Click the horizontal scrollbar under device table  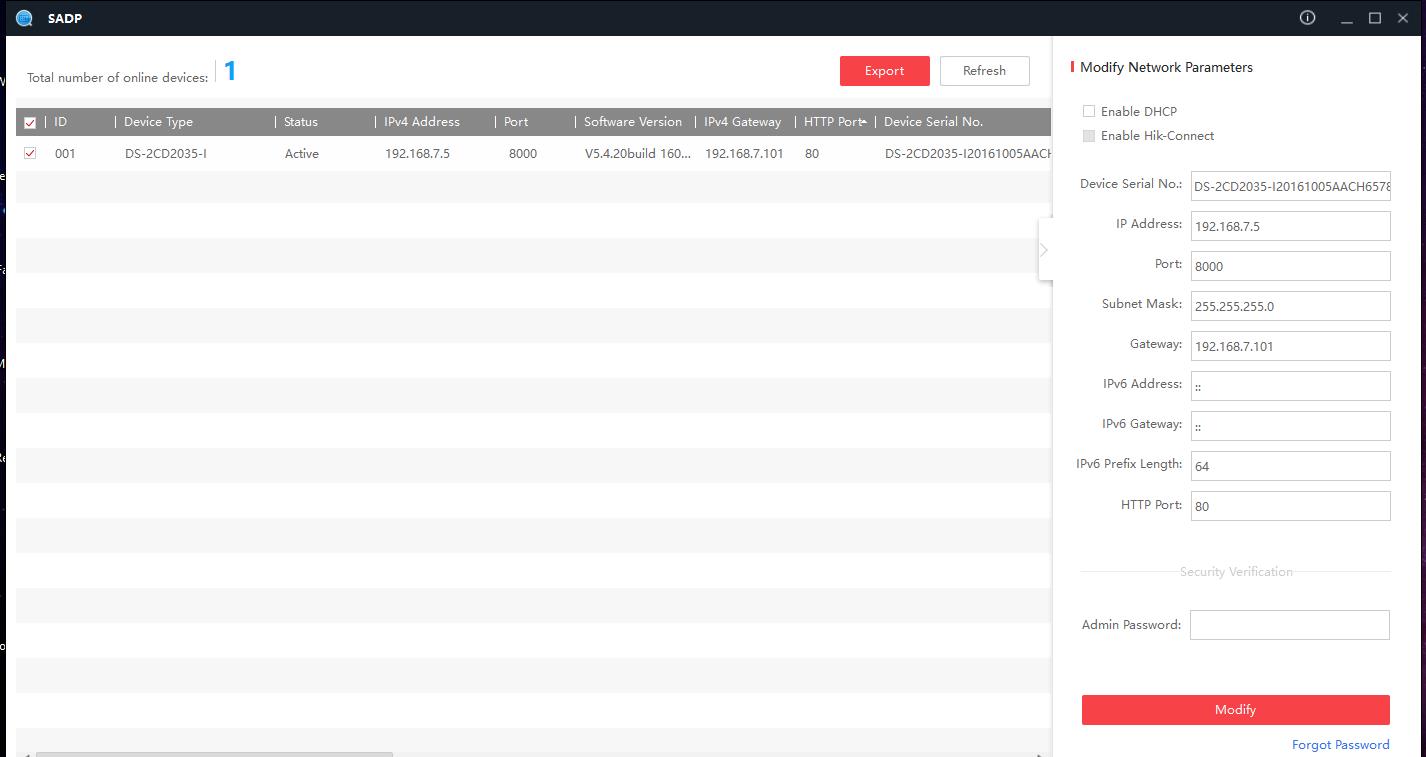(214, 754)
